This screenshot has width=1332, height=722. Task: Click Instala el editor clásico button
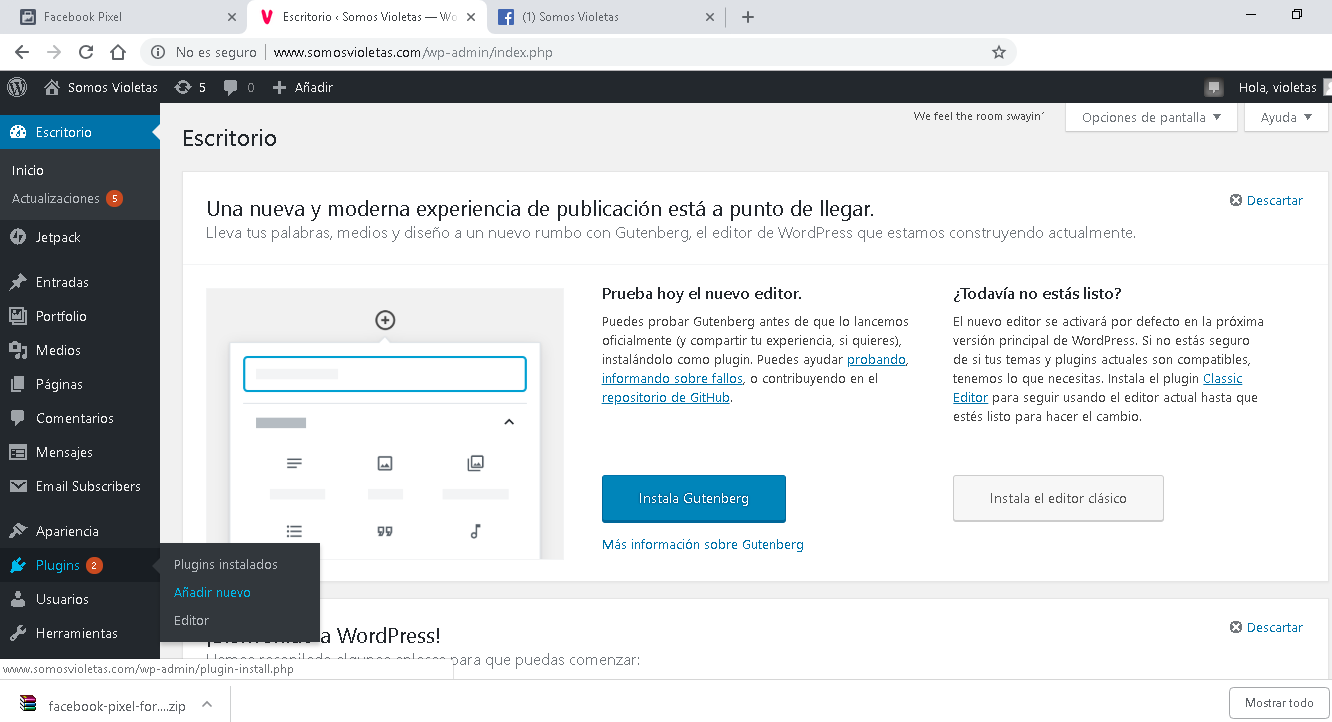click(1058, 498)
